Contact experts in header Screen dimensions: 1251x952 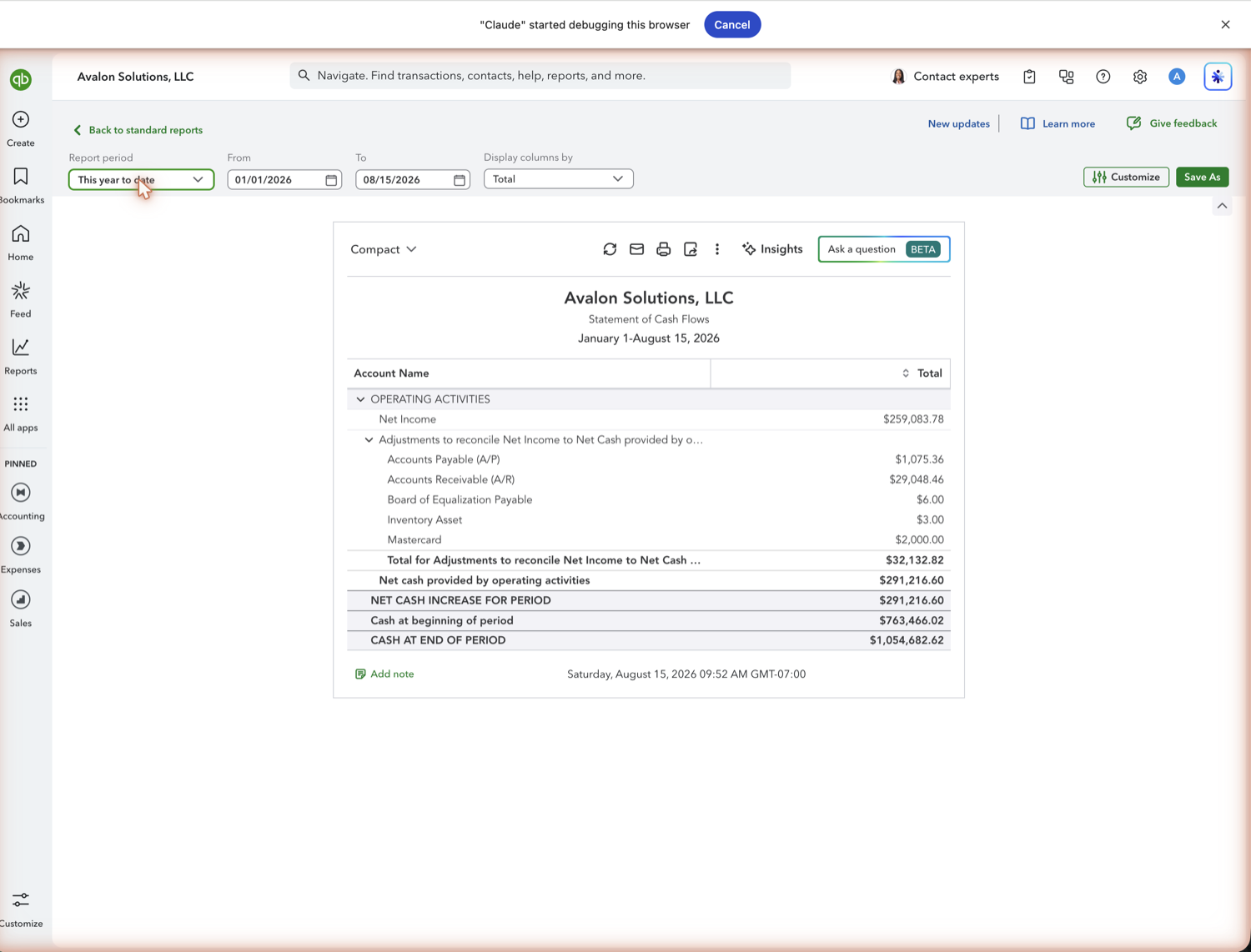pos(945,77)
